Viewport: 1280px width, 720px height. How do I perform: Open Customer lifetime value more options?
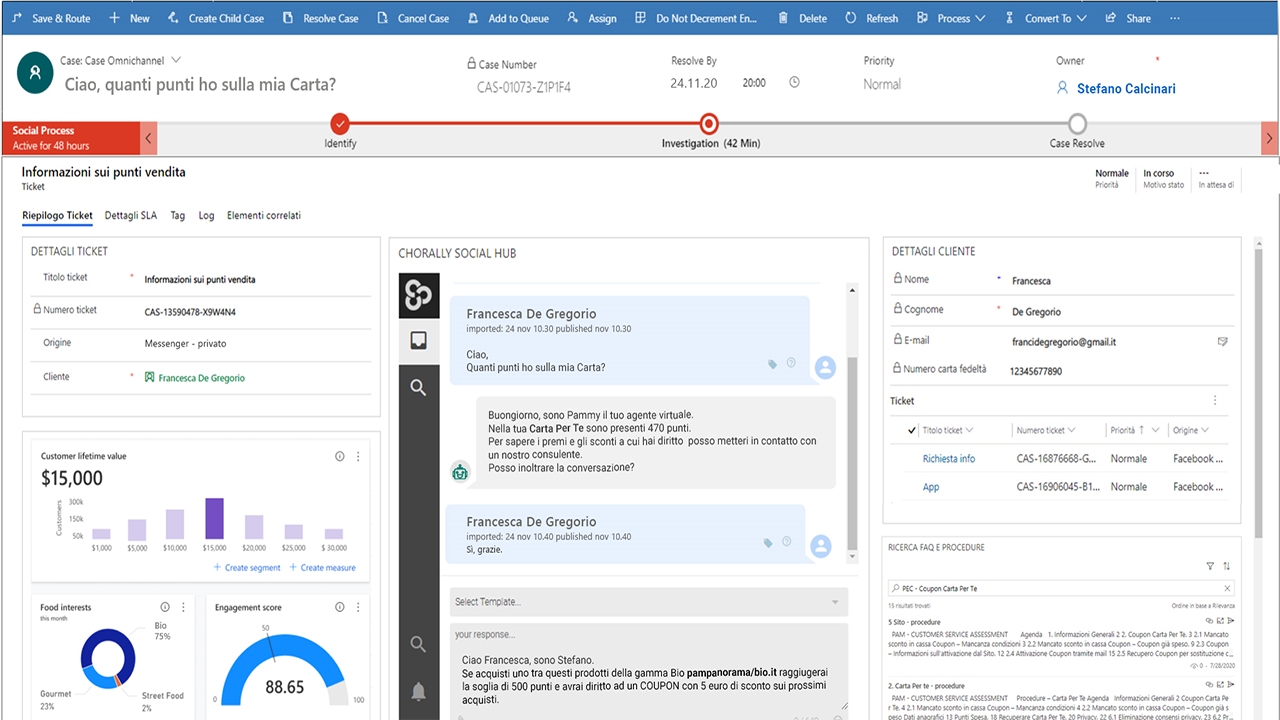click(358, 456)
